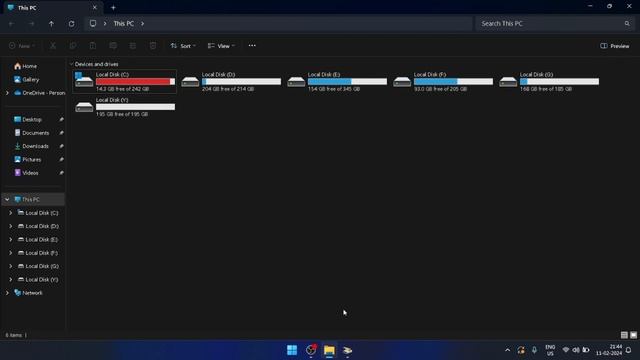Screen dimensions: 640x360
Task: Select Local Disk (E:) in sidebar tree
Action: pos(38,240)
